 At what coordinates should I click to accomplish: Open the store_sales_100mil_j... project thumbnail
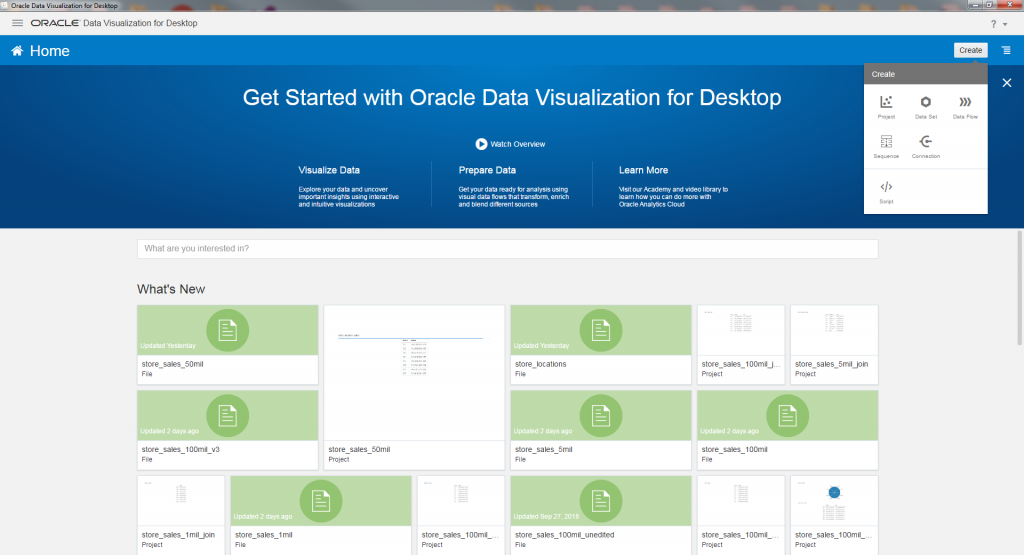tap(741, 330)
